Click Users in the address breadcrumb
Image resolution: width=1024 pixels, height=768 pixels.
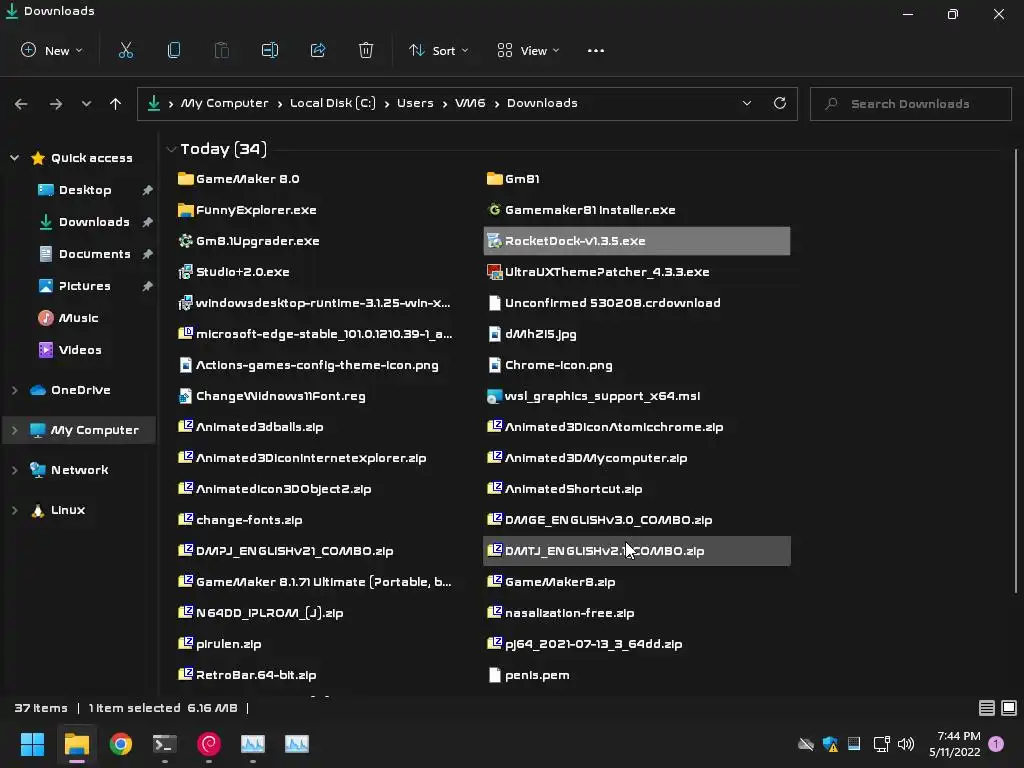(x=415, y=103)
